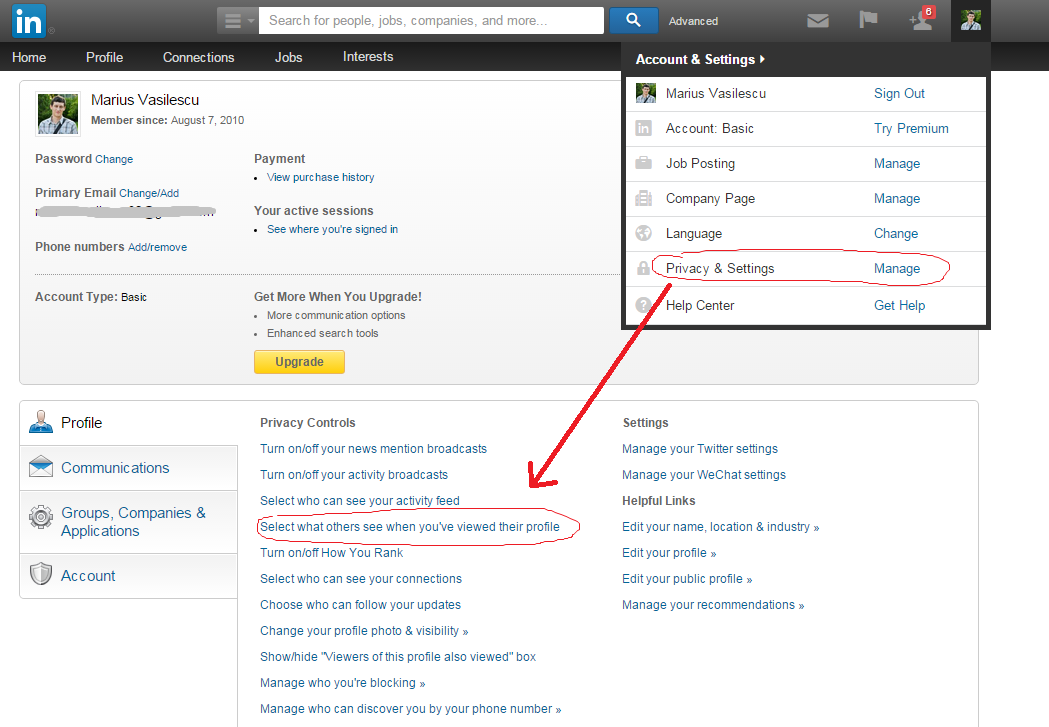1049x727 pixels.
Task: Click the large profile photo in account summary
Action: tap(58, 114)
